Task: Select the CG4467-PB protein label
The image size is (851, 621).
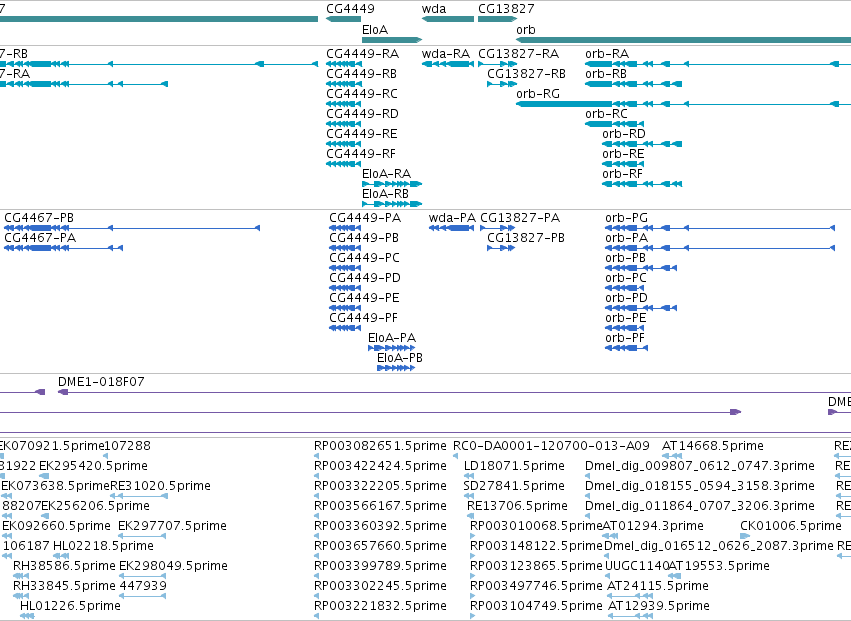Action: (x=39, y=218)
